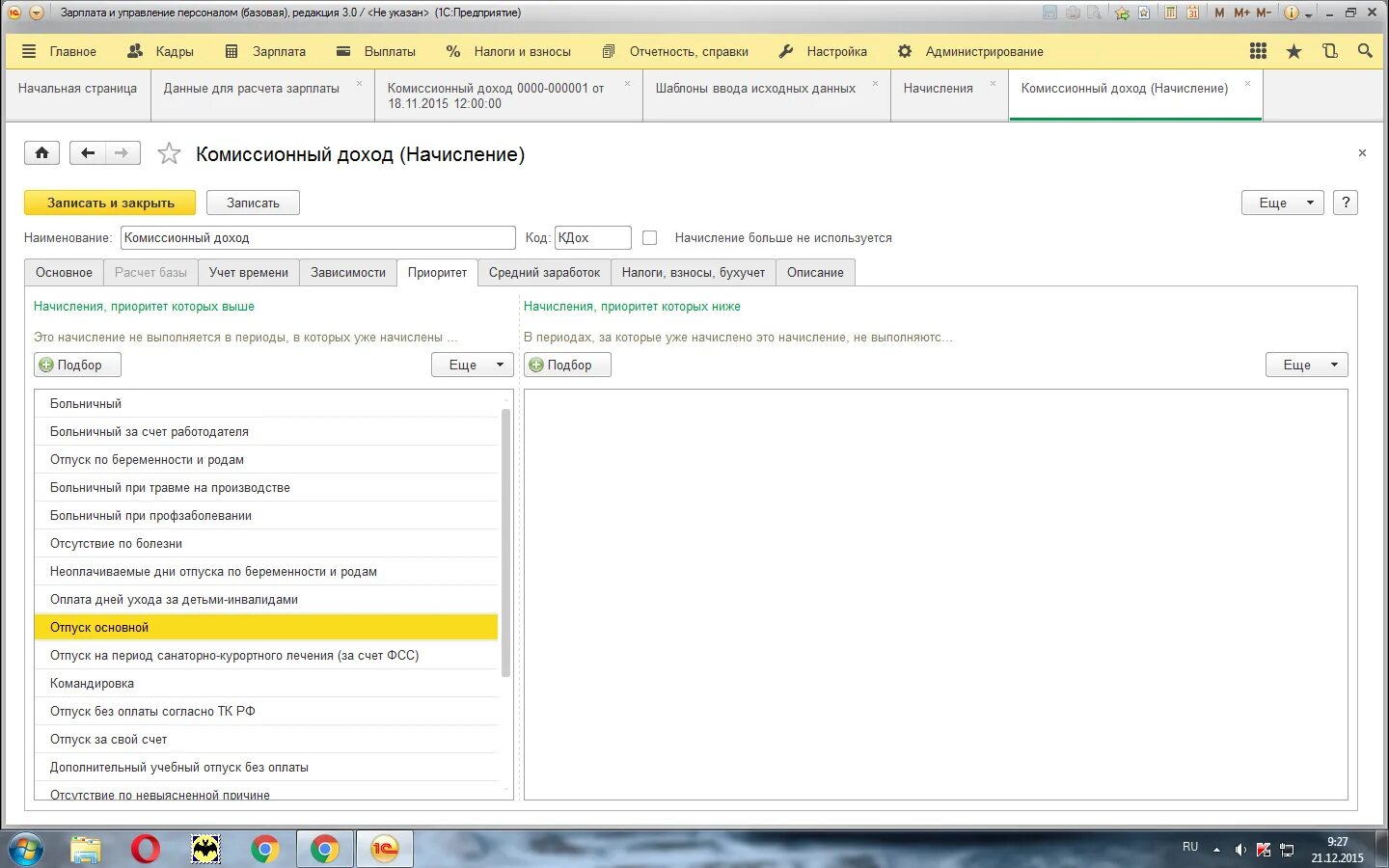Click the M memory button
This screenshot has width=1389, height=868.
pos(1219,13)
